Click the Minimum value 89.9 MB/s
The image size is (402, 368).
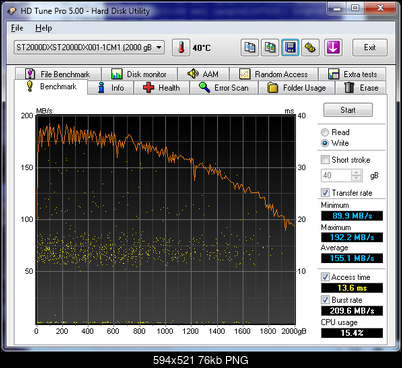click(x=352, y=216)
